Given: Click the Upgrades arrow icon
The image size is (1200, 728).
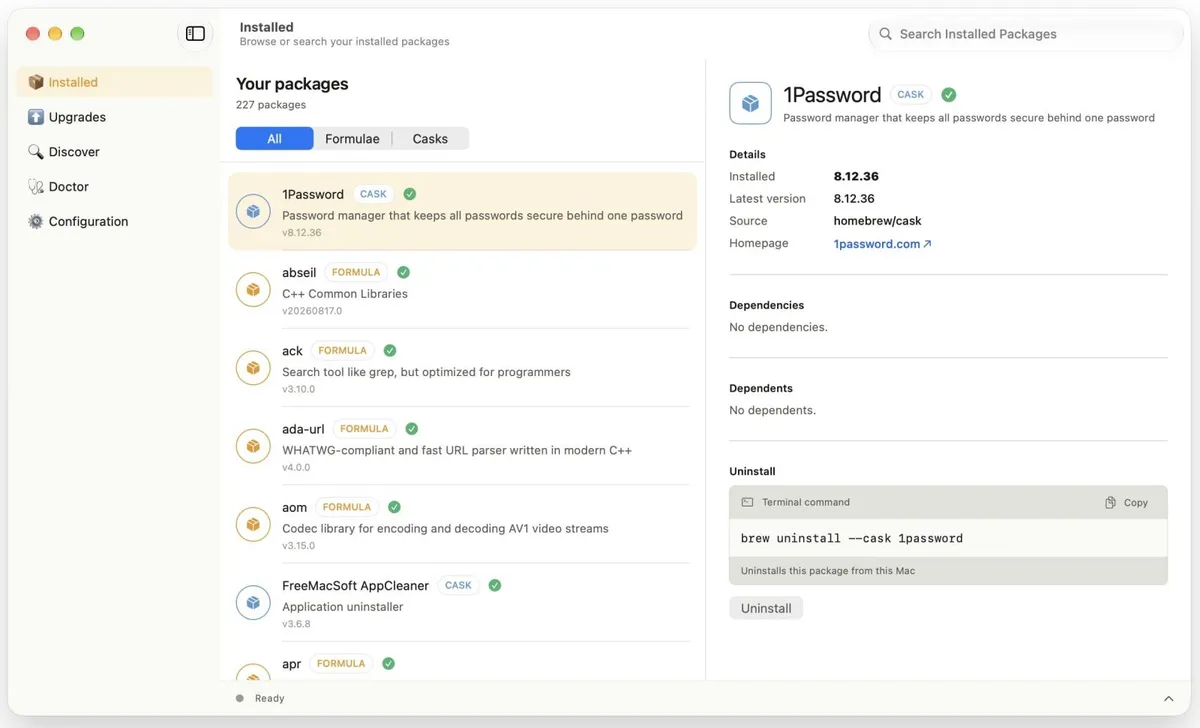Looking at the screenshot, I should coord(36,117).
